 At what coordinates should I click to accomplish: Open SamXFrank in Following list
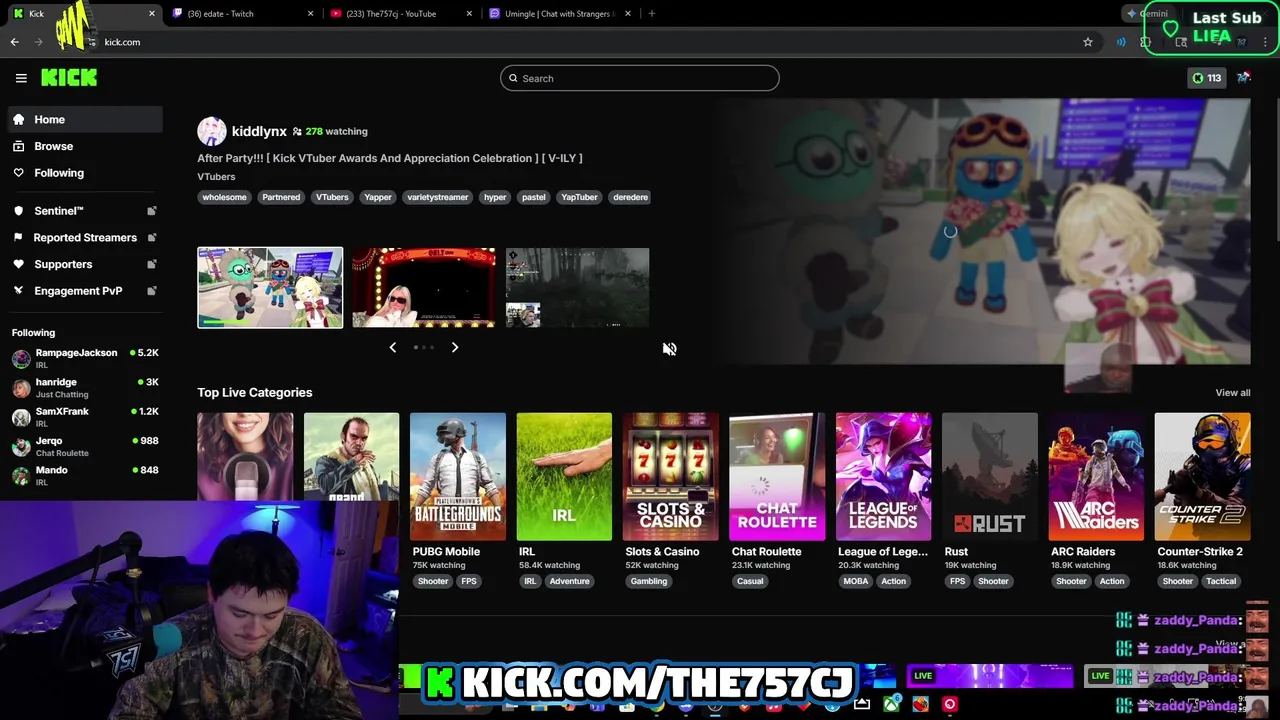click(84, 417)
